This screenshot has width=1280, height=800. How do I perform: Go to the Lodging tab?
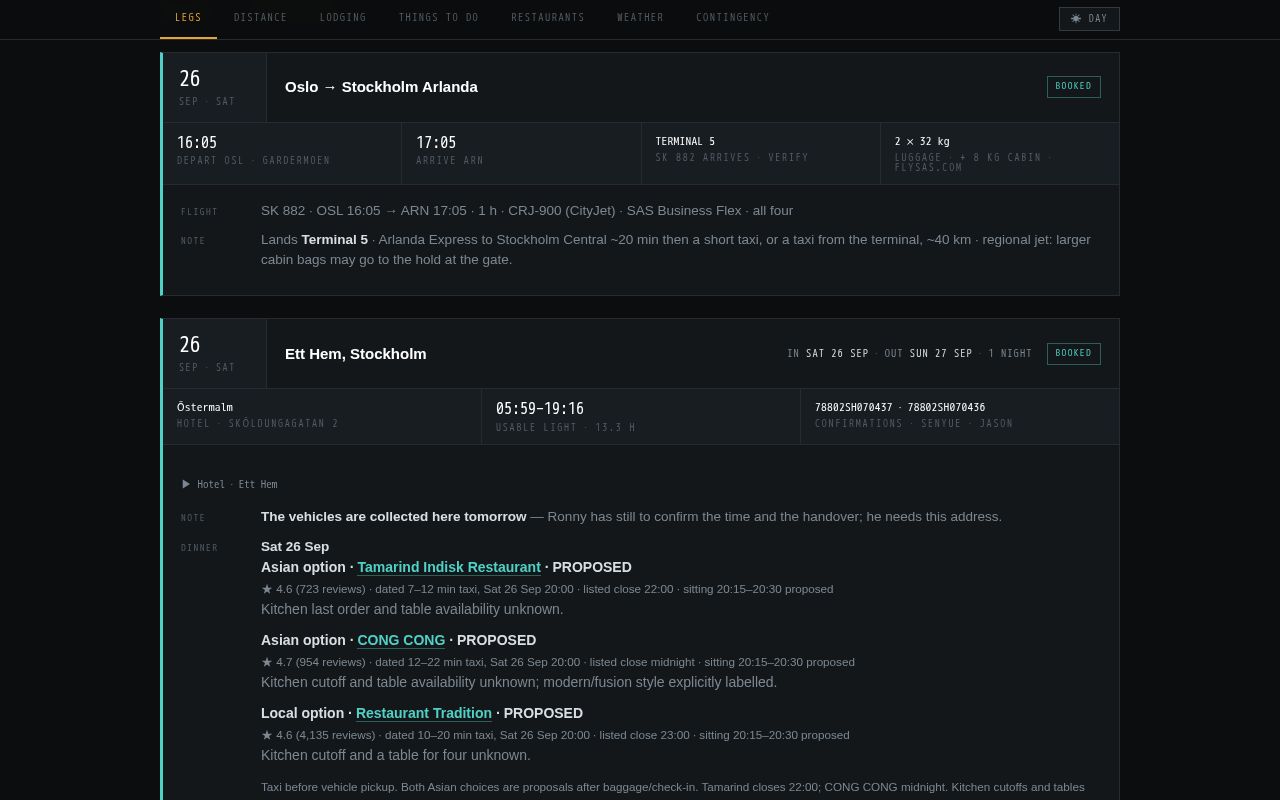point(343,18)
